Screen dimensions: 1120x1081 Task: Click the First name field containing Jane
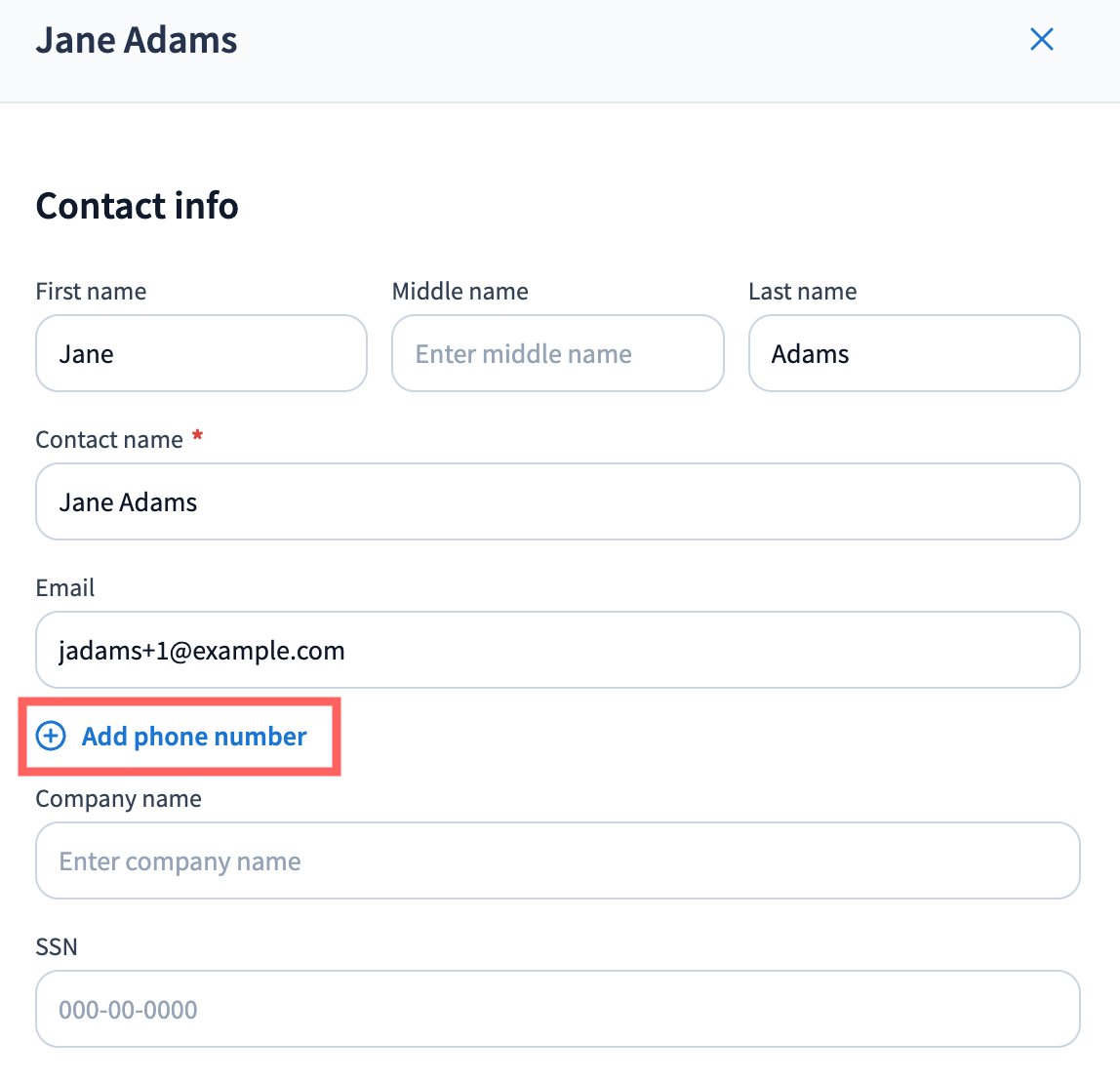[201, 353]
